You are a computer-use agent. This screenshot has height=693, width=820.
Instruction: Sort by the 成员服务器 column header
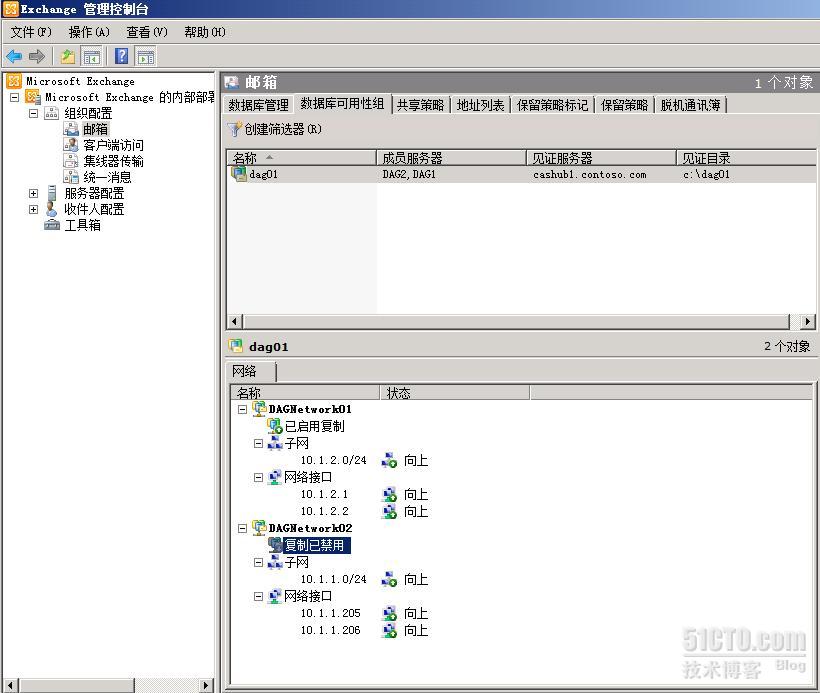(x=451, y=157)
